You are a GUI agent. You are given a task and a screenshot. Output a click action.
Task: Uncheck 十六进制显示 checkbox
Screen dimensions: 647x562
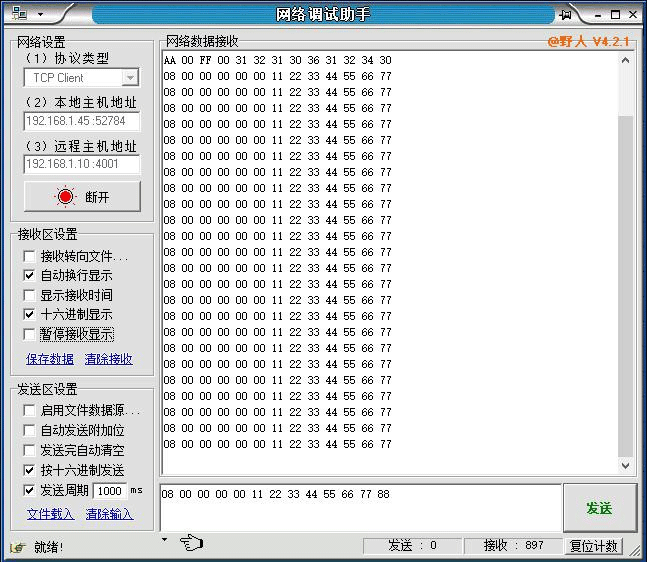30,314
